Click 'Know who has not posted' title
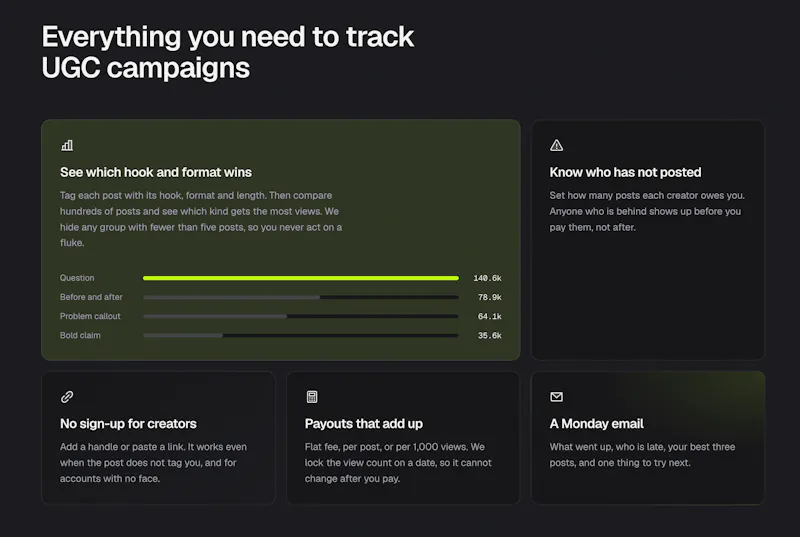Image resolution: width=800 pixels, height=537 pixels. click(625, 172)
